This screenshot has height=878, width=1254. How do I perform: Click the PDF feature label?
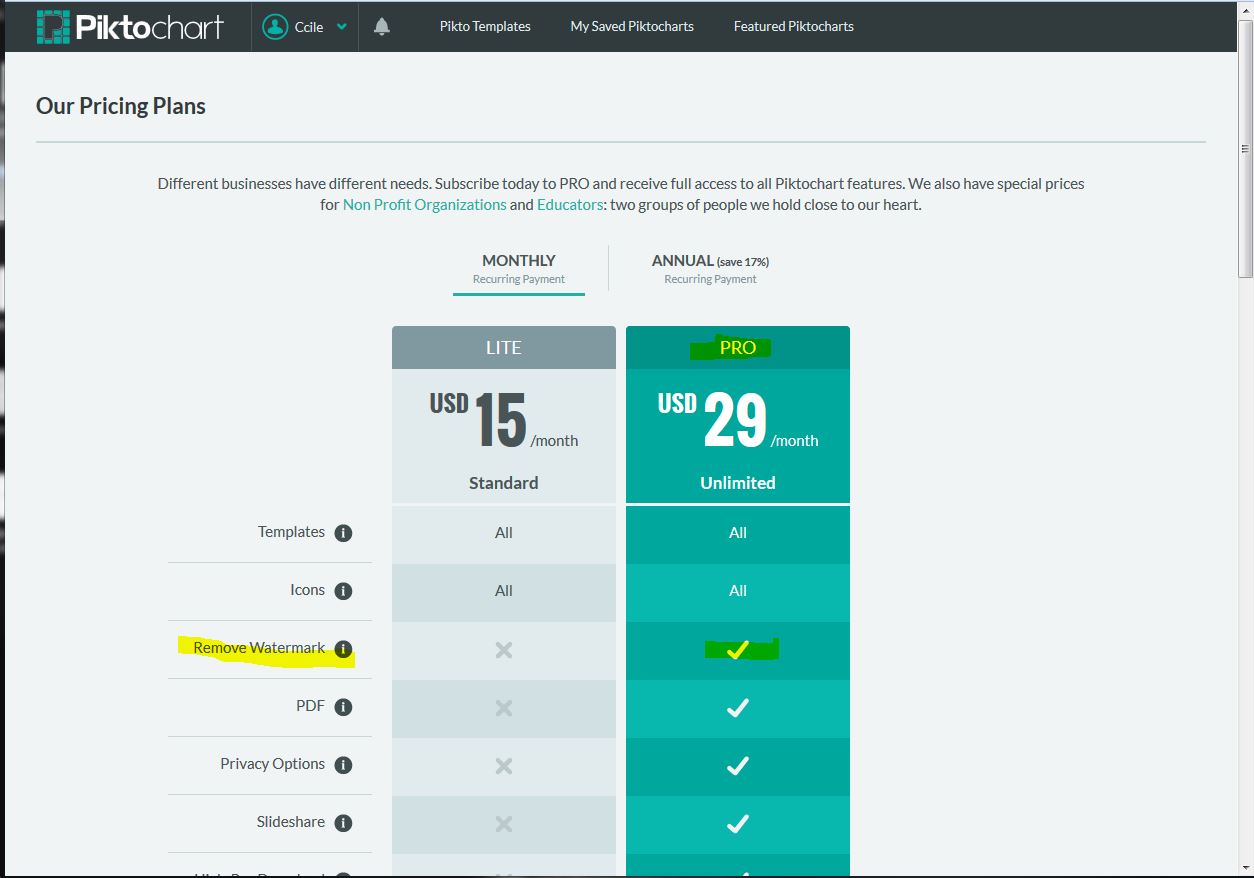click(x=310, y=706)
